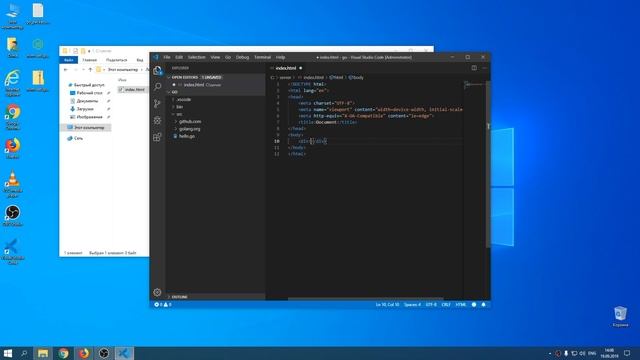Screen dimensions: 640x360
Task: Open the File menu in VS Code
Action: [167, 57]
